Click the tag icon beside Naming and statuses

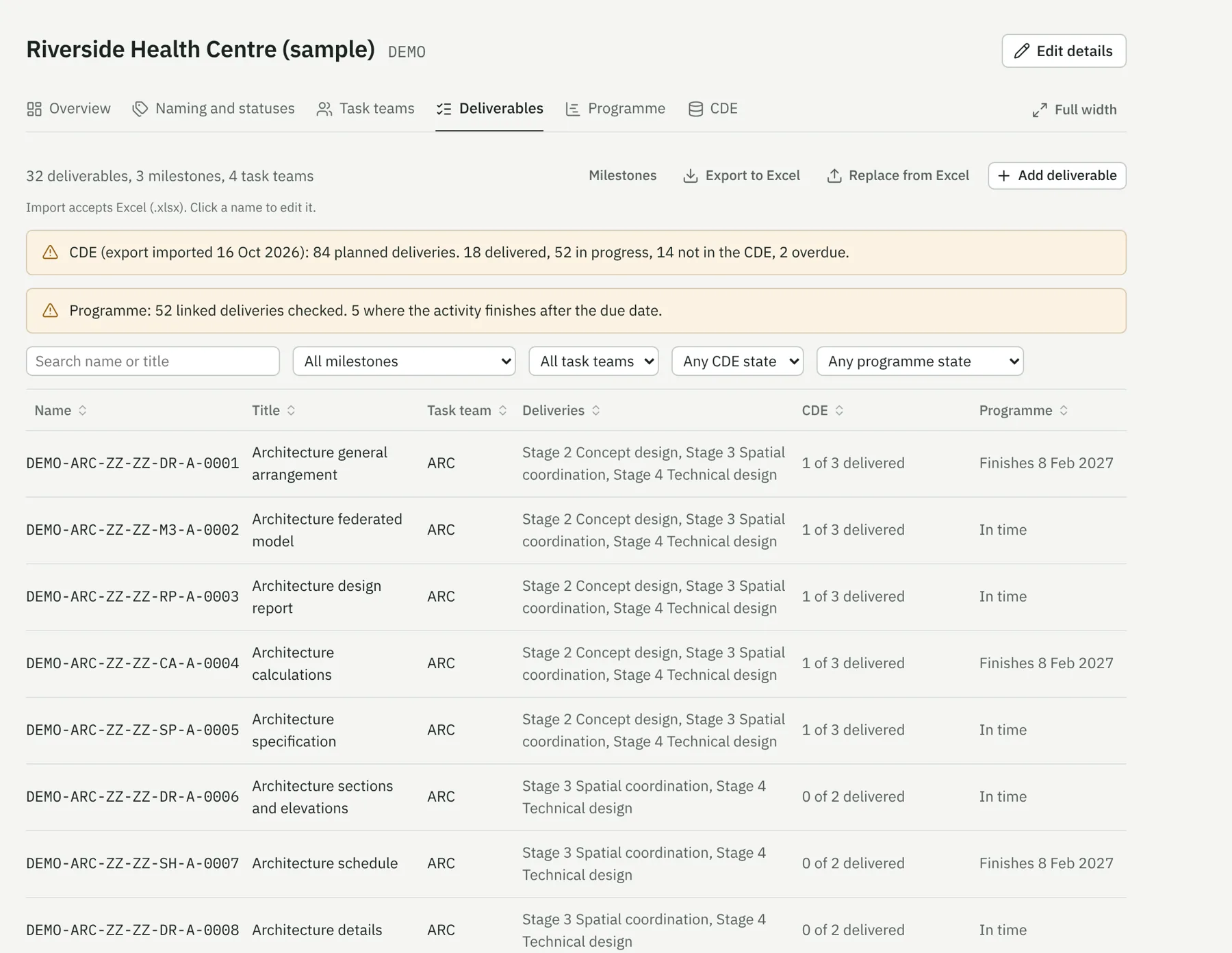tap(140, 109)
